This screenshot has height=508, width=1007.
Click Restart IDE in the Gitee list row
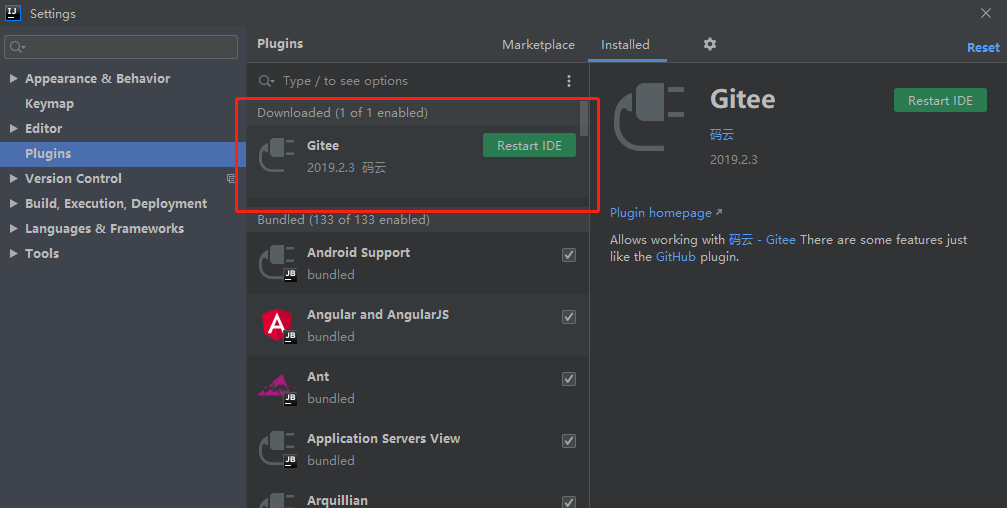point(529,146)
